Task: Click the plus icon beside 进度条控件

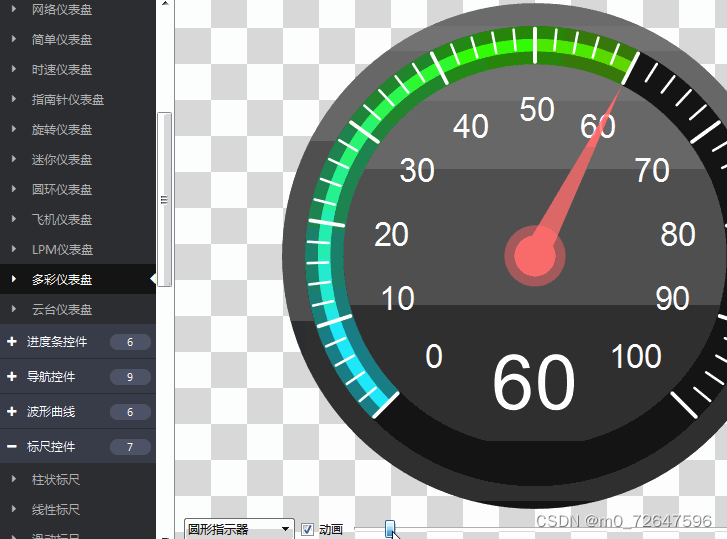Action: 12,342
